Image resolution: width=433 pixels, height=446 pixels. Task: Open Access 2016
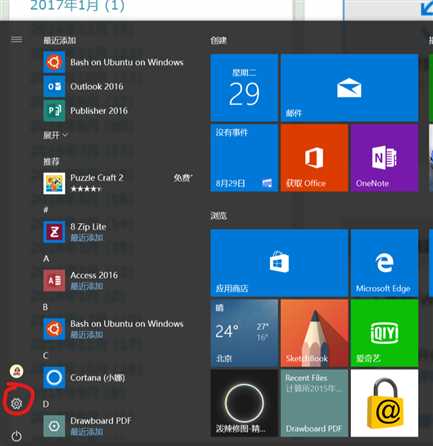pyautogui.click(x=81, y=280)
